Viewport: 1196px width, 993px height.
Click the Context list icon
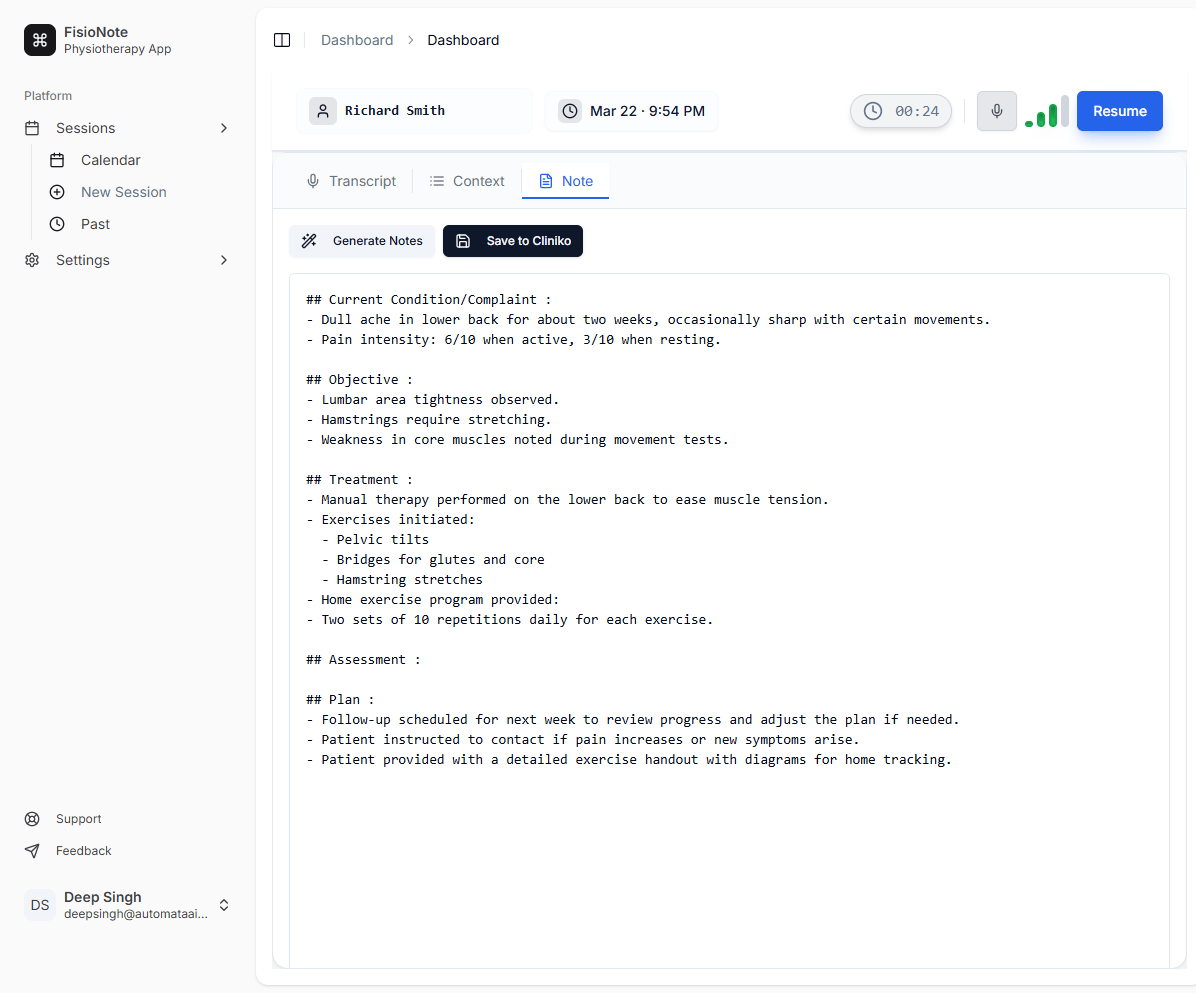[x=436, y=181]
